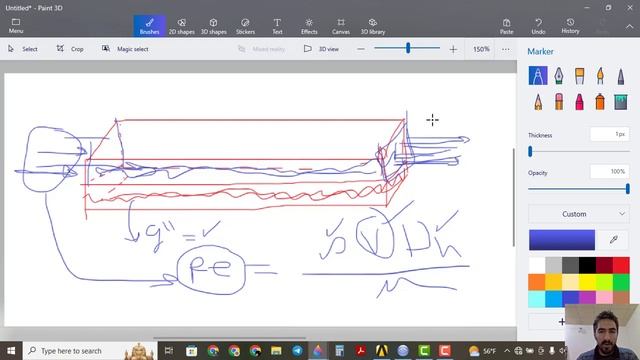The width and height of the screenshot is (640, 360).
Task: Open File Explorer from the taskbar
Action: (x=276, y=351)
